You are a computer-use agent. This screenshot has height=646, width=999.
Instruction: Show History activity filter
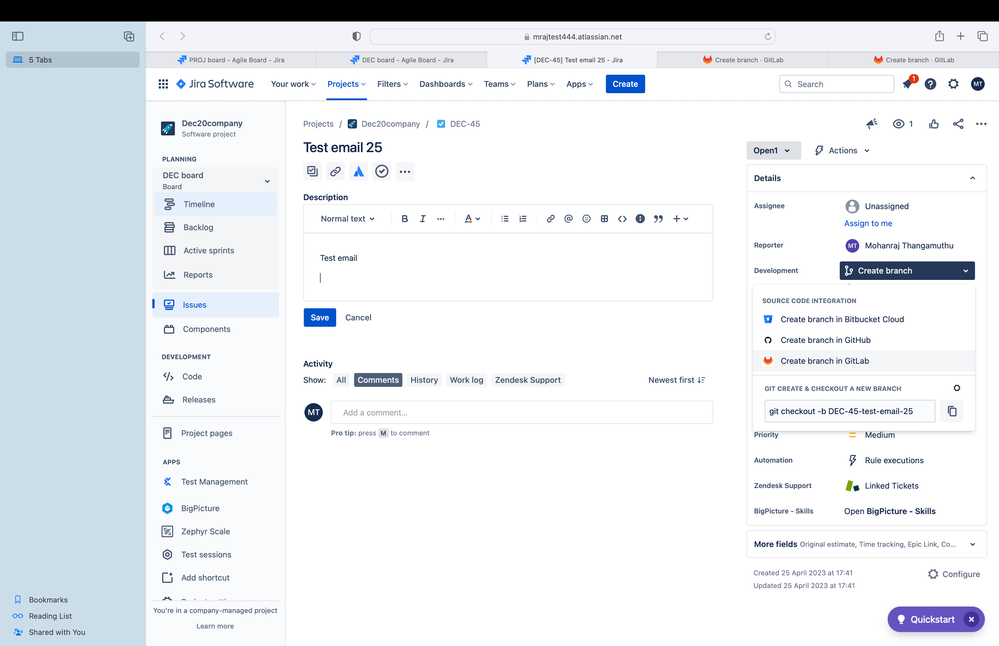click(x=424, y=380)
